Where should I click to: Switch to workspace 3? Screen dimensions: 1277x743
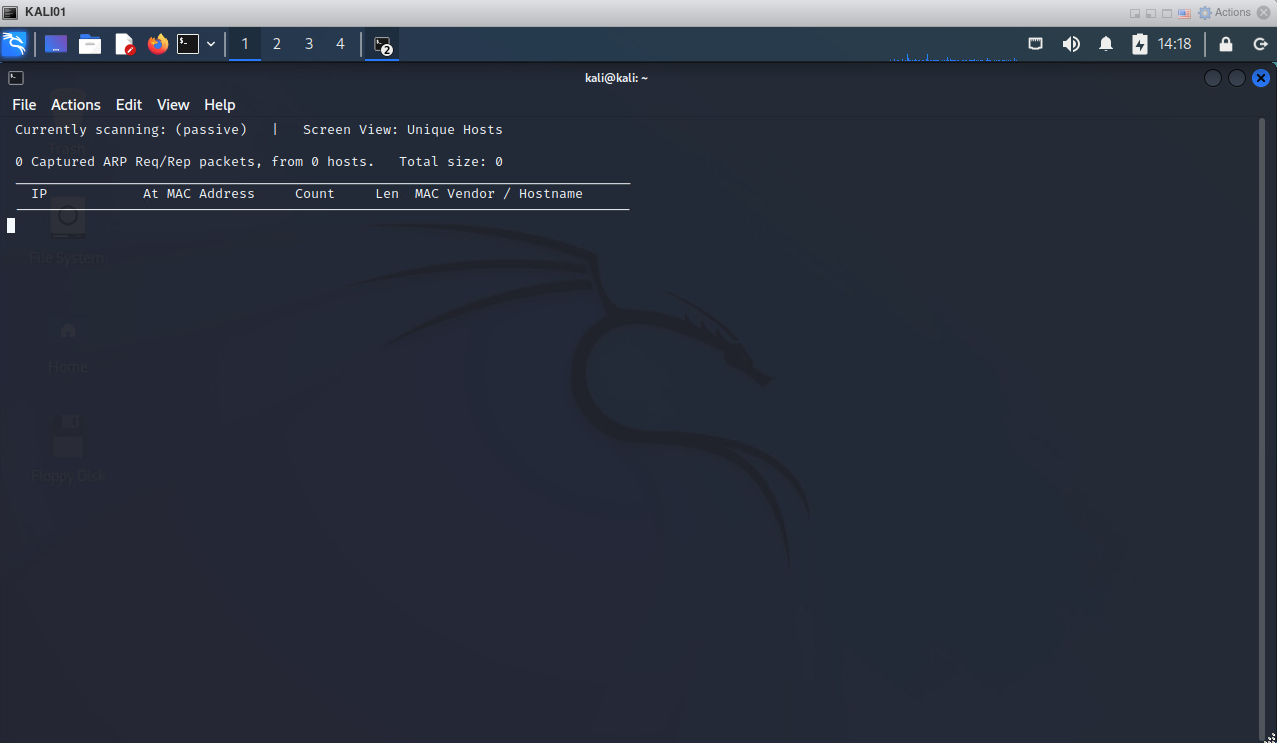[x=309, y=44]
